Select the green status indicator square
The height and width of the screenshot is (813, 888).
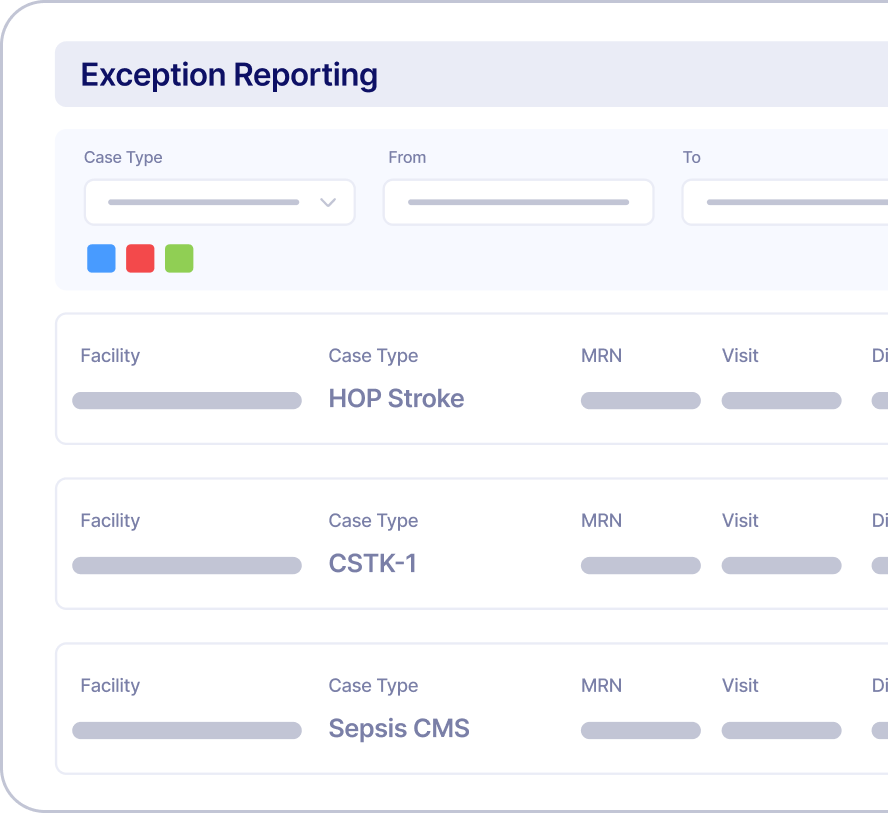point(178,257)
